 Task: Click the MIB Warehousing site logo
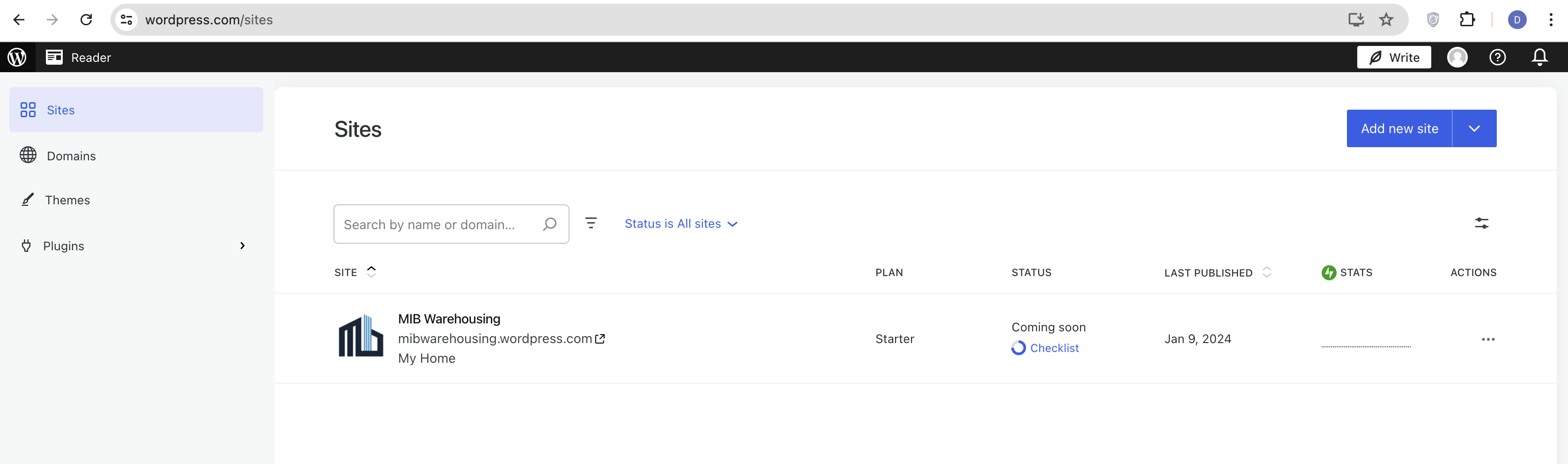point(360,336)
